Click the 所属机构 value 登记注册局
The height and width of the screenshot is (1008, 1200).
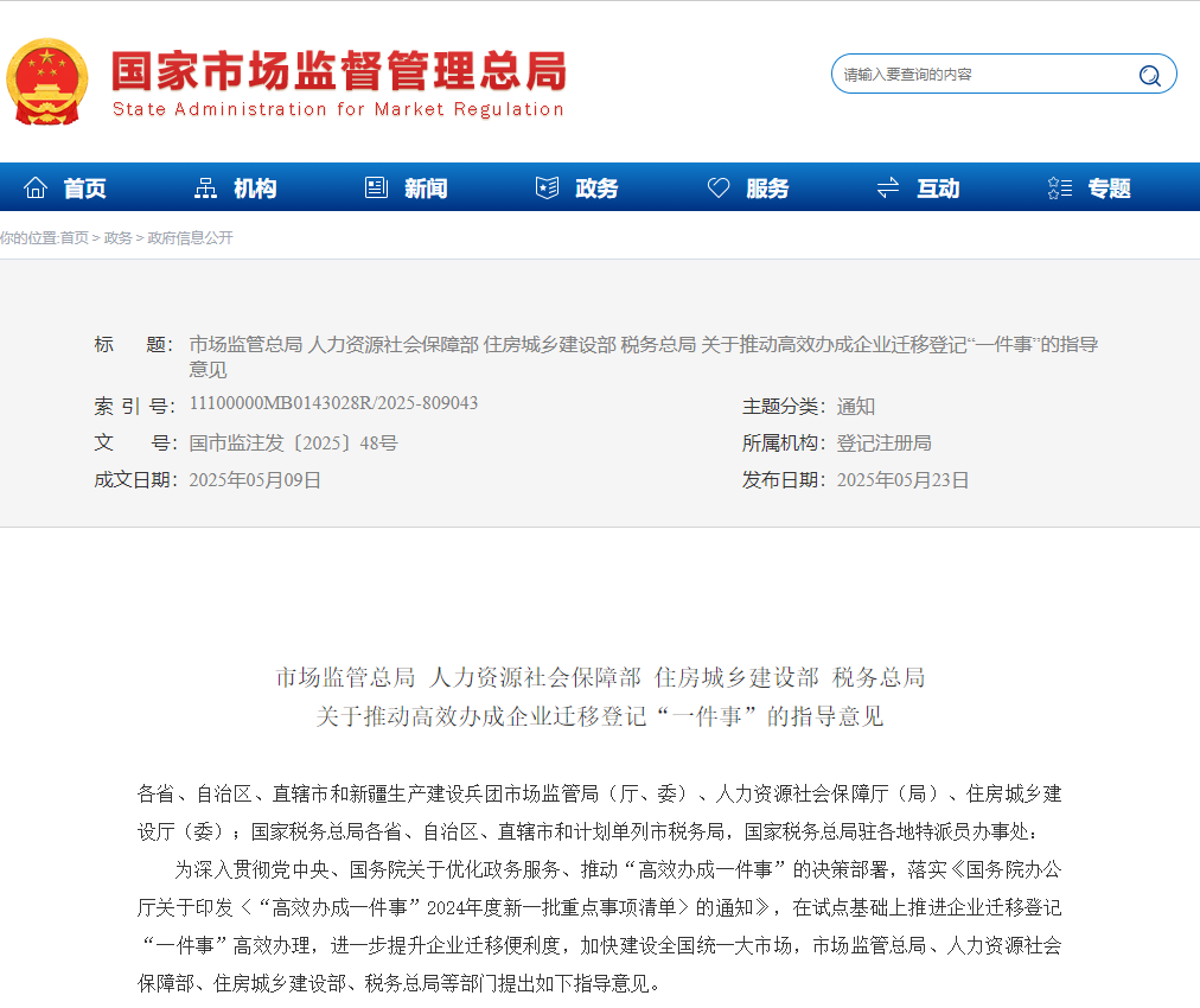(884, 443)
